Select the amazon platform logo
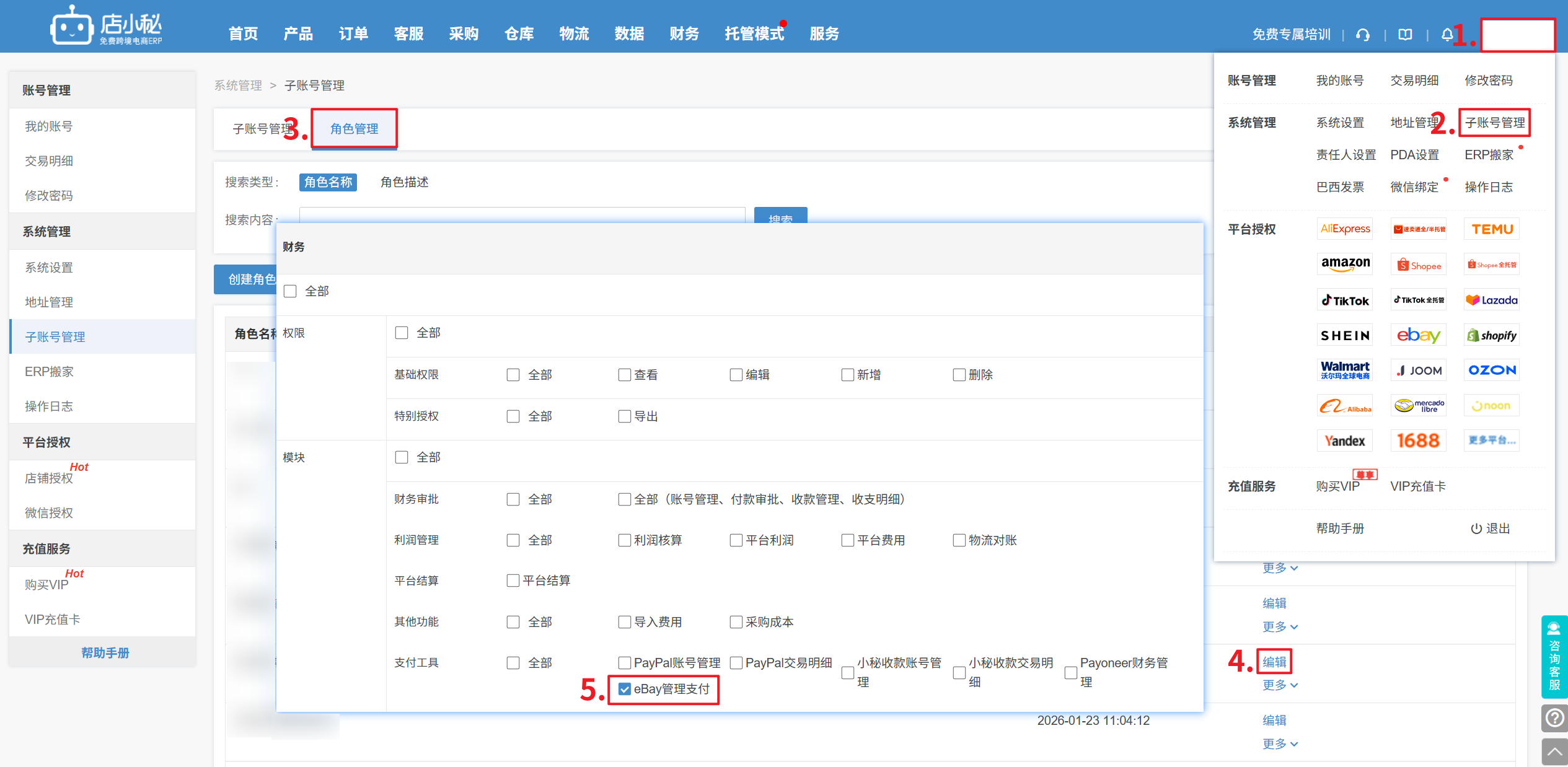This screenshot has width=1568, height=767. 1345,264
